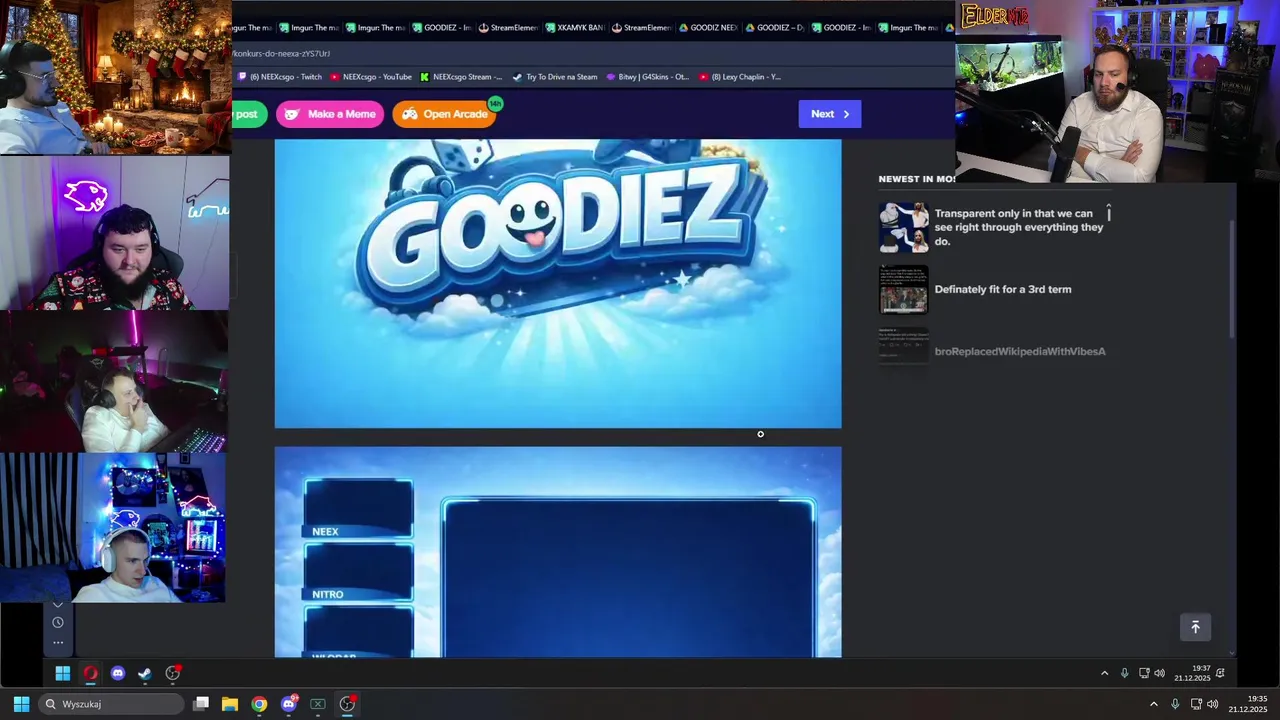
Task: Switch to the GOODIEZ – Dy Drive tab
Action: 775,28
